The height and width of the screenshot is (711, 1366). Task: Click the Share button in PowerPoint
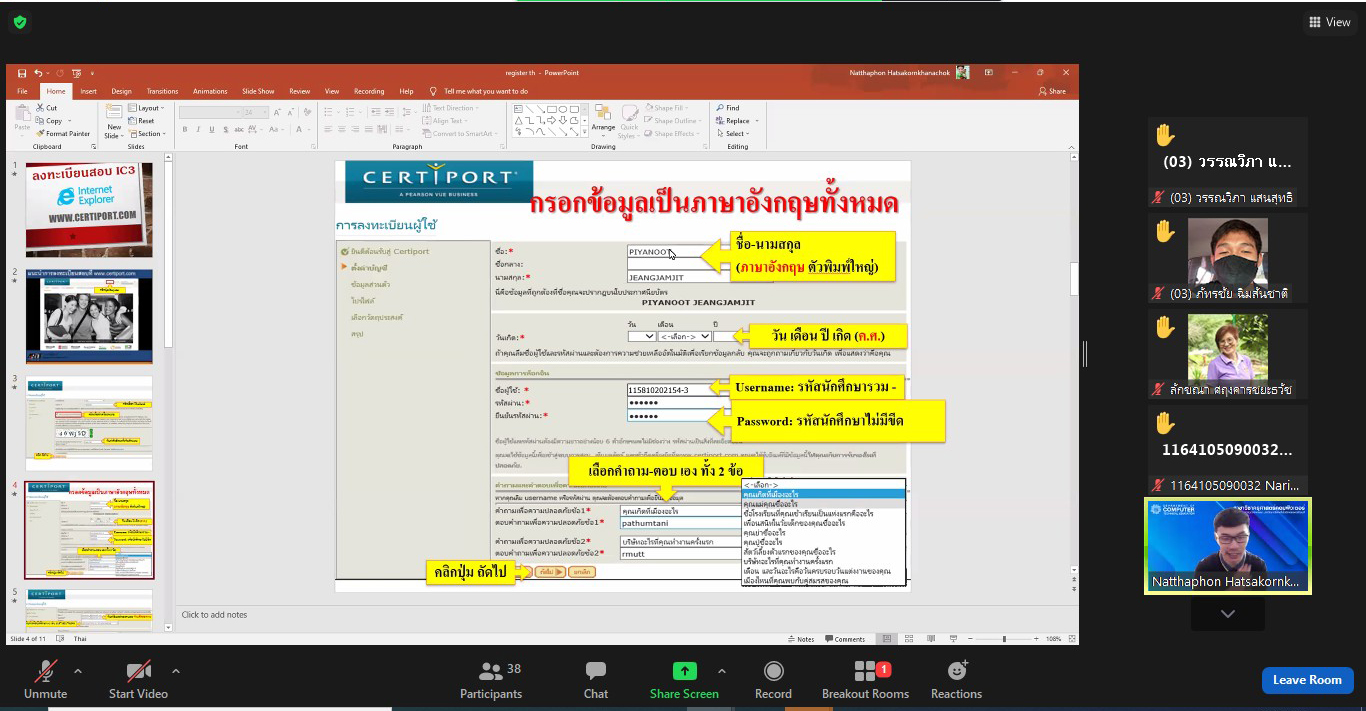point(1052,91)
